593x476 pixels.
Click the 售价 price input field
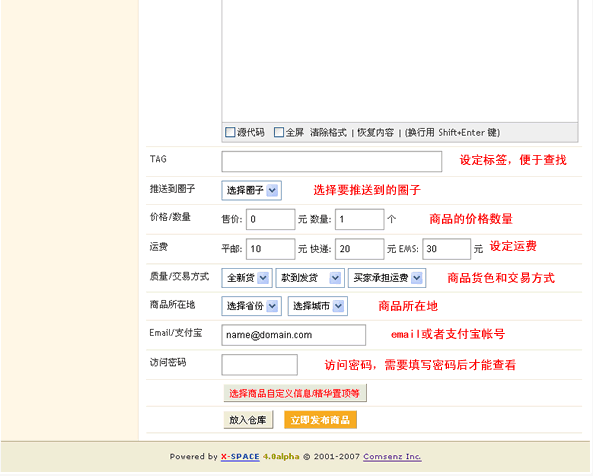(x=270, y=219)
